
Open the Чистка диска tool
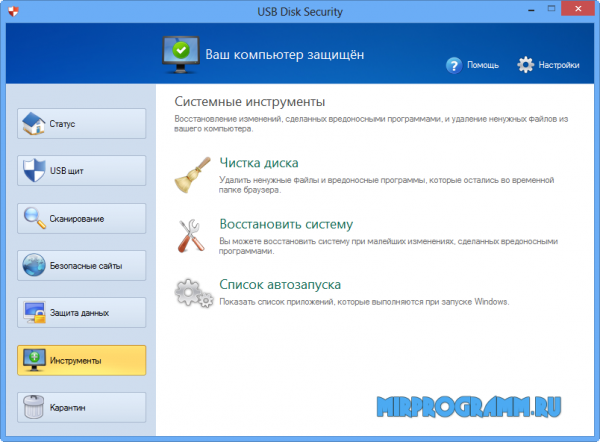point(259,163)
